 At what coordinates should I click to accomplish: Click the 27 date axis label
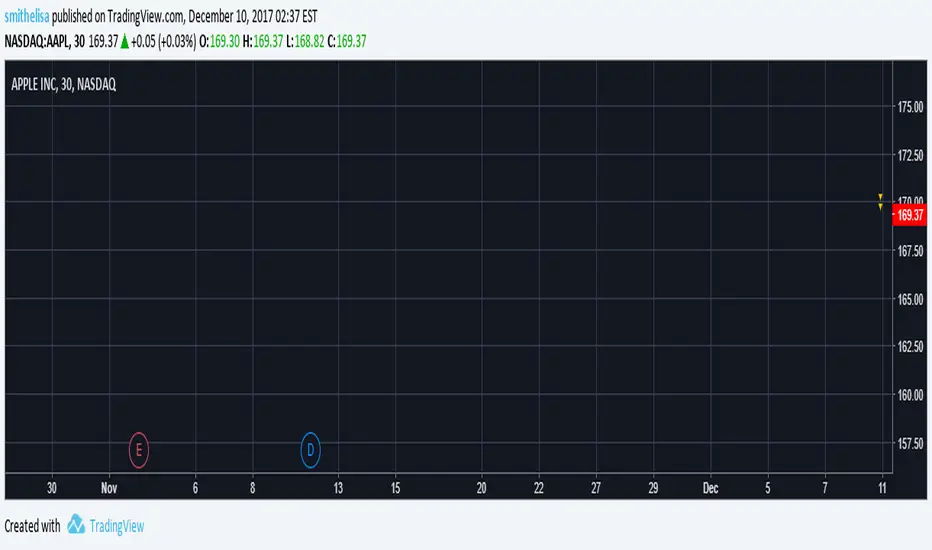pyautogui.click(x=596, y=488)
